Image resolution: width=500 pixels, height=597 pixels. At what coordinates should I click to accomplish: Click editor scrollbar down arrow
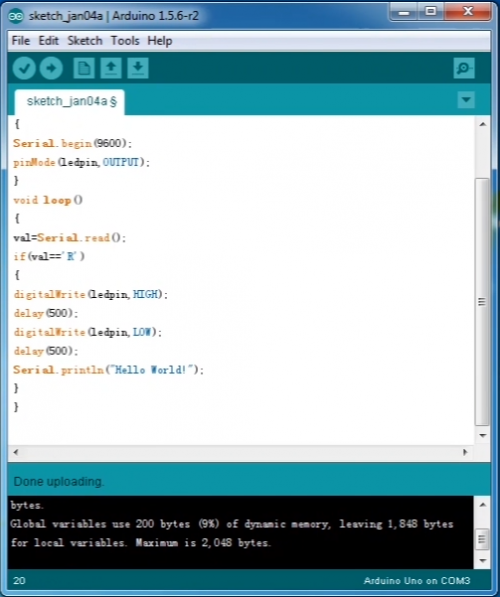(x=482, y=435)
